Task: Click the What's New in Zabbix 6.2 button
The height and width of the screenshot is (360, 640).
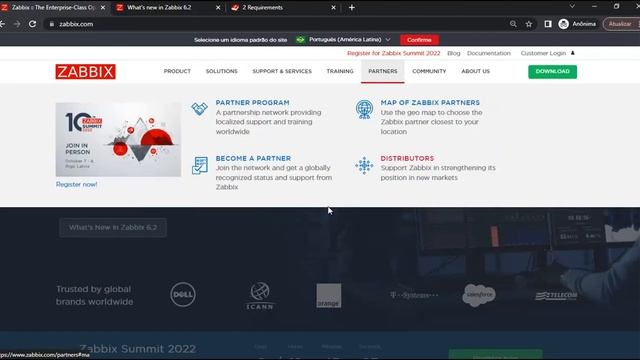Action: (113, 227)
